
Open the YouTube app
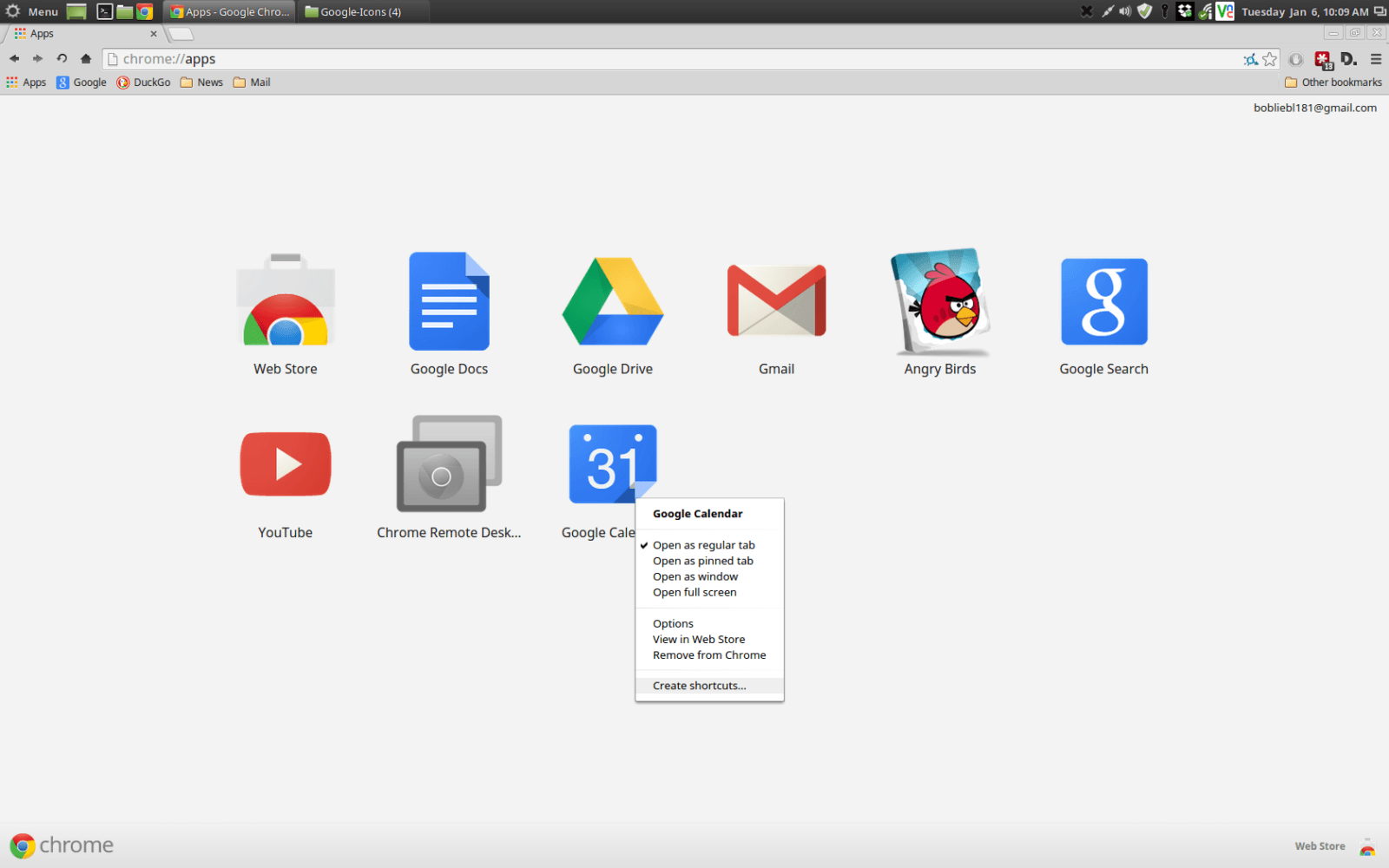(x=285, y=464)
